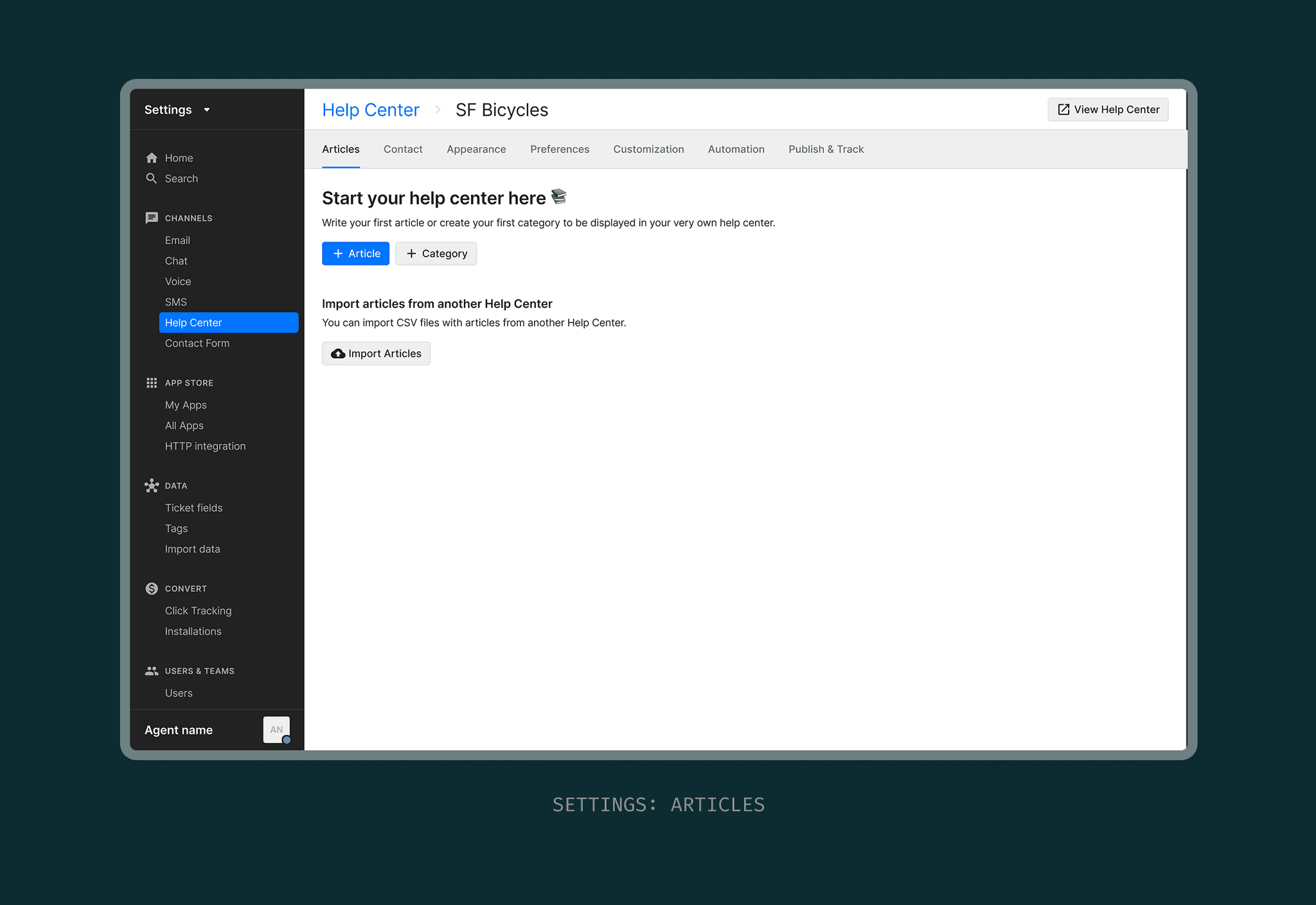The image size is (1316, 905).
Task: Click the Agent name avatar
Action: 276,730
